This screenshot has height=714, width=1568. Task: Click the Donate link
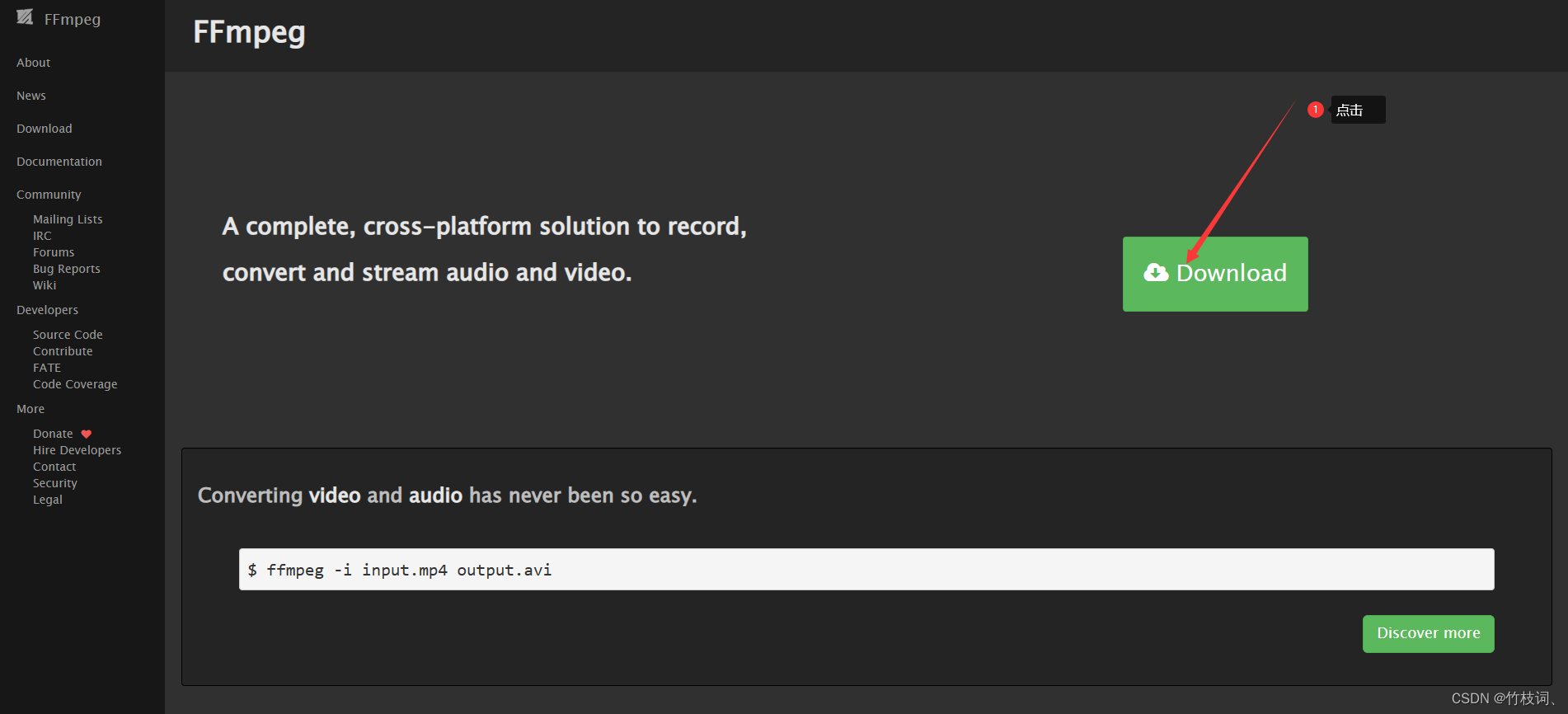[53, 434]
